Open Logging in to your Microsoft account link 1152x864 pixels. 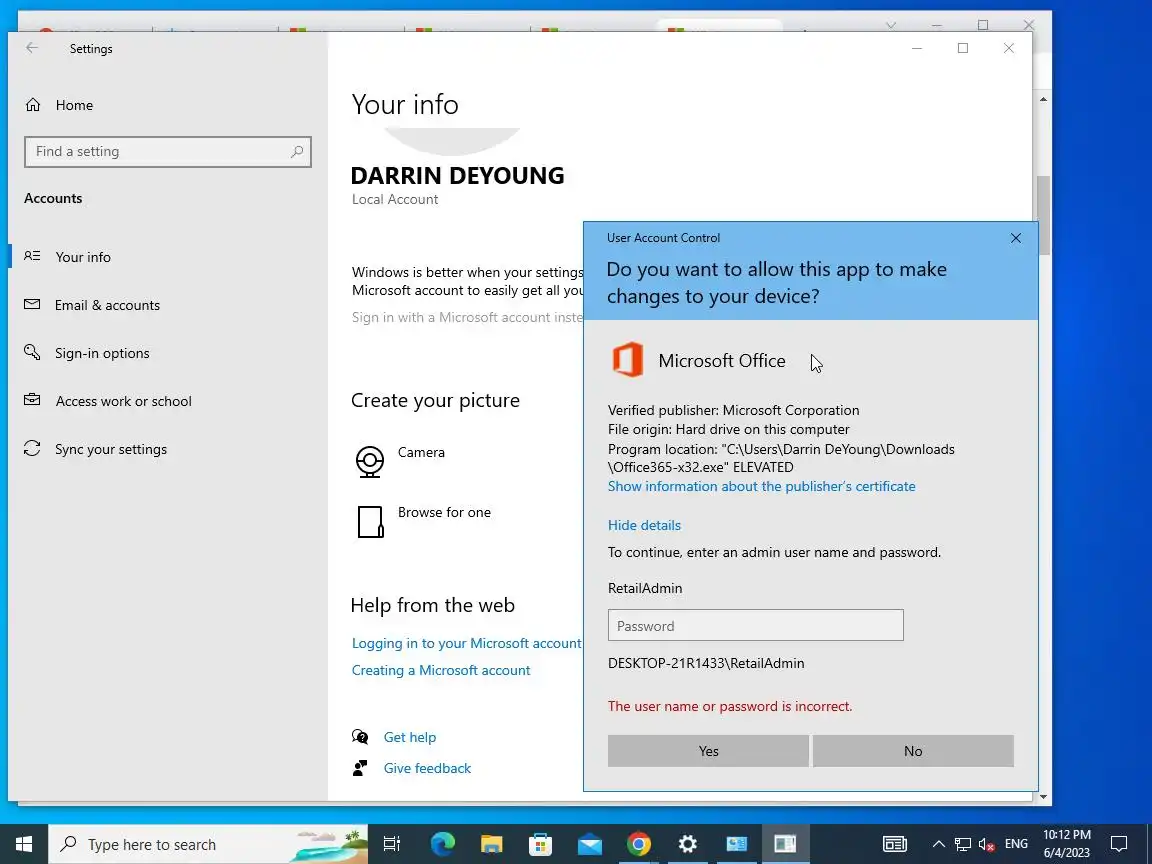[x=467, y=643]
